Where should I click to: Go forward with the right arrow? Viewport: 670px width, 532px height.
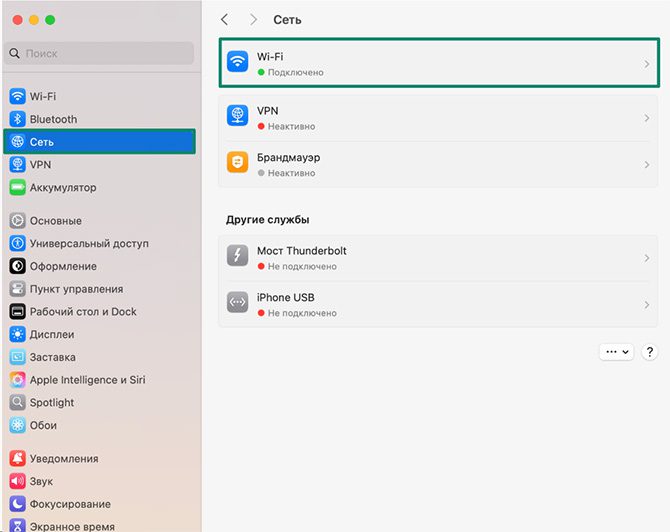253,19
